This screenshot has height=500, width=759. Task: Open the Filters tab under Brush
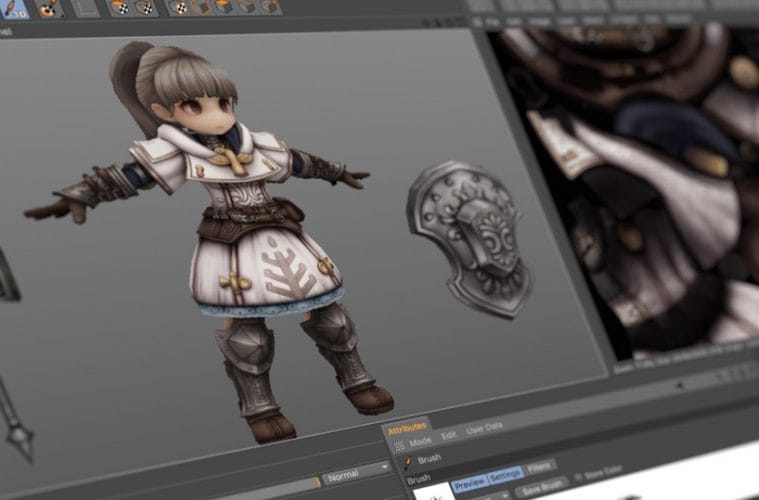click(x=540, y=467)
